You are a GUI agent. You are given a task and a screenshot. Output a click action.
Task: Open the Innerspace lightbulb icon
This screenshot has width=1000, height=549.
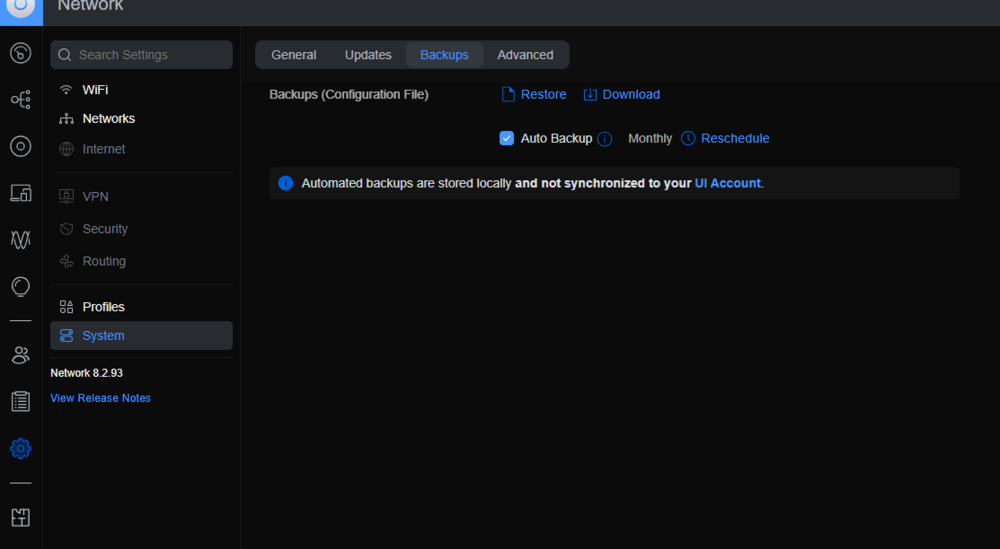click(20, 287)
